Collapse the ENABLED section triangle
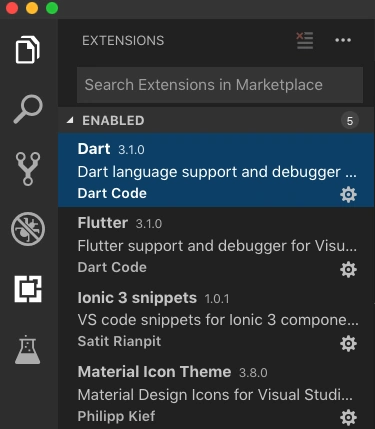Viewport: 375px width, 429px height. coord(70,120)
